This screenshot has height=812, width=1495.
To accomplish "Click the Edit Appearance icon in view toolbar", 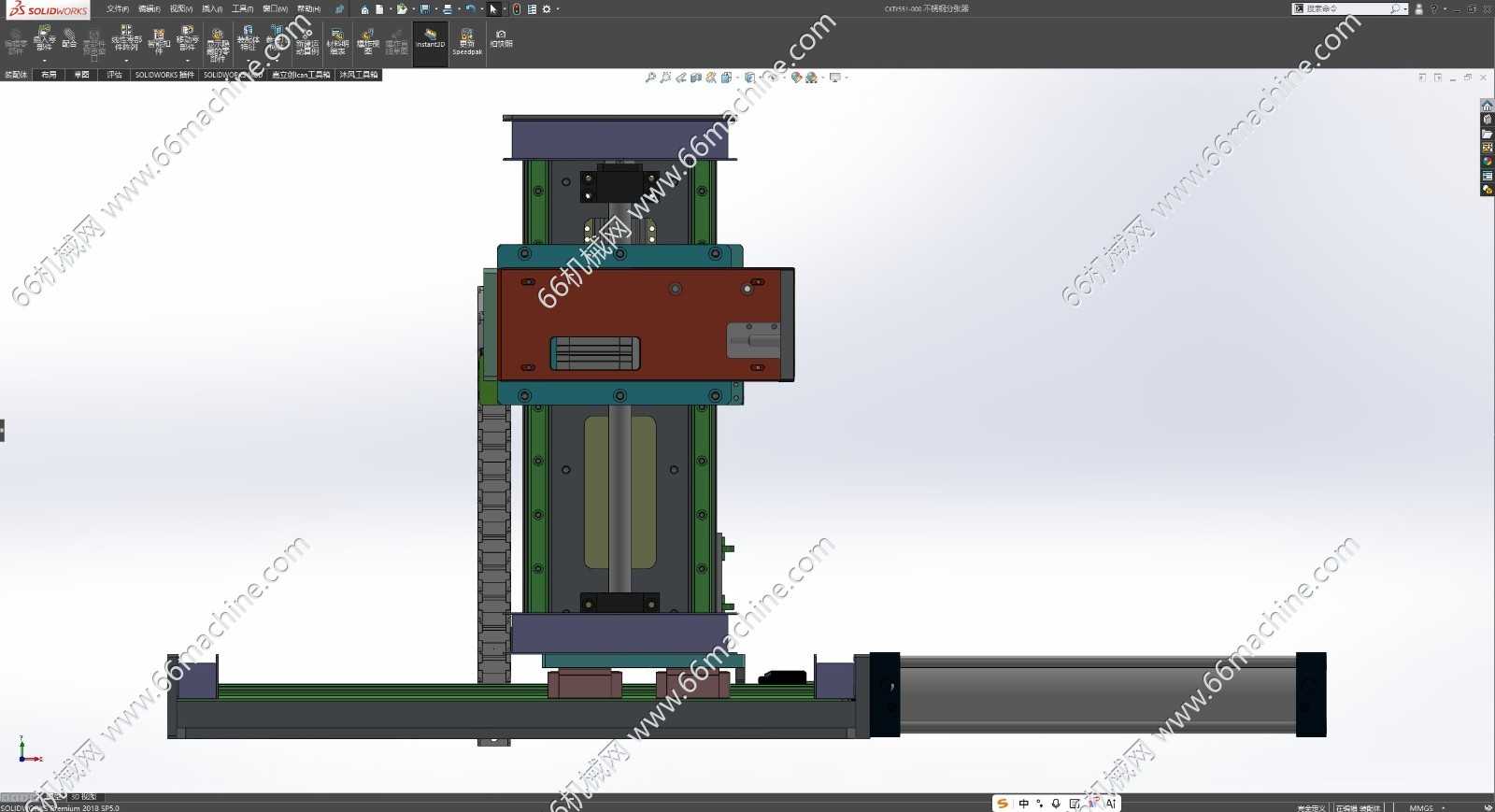I will (796, 78).
